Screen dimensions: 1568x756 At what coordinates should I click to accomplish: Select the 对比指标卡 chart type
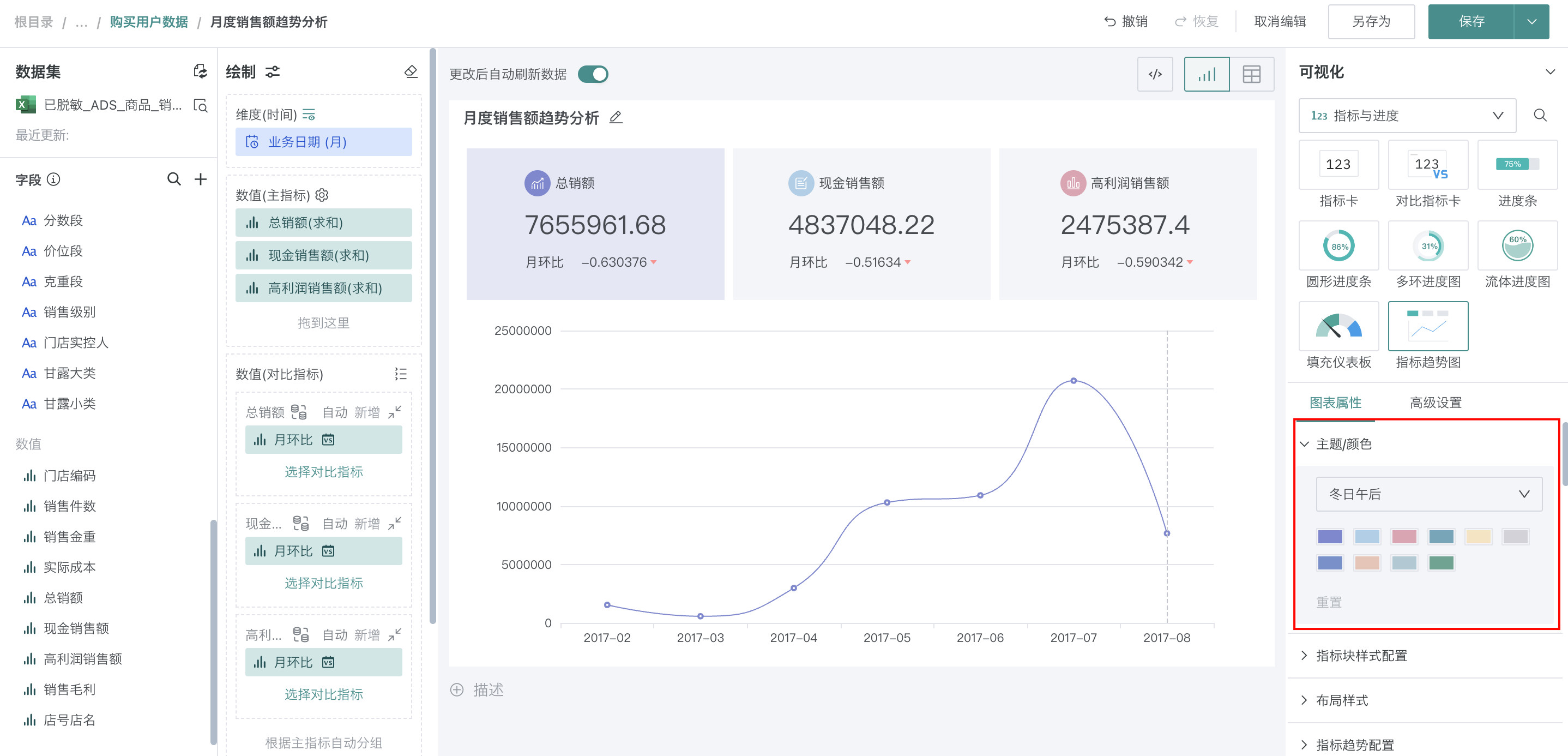(1427, 165)
